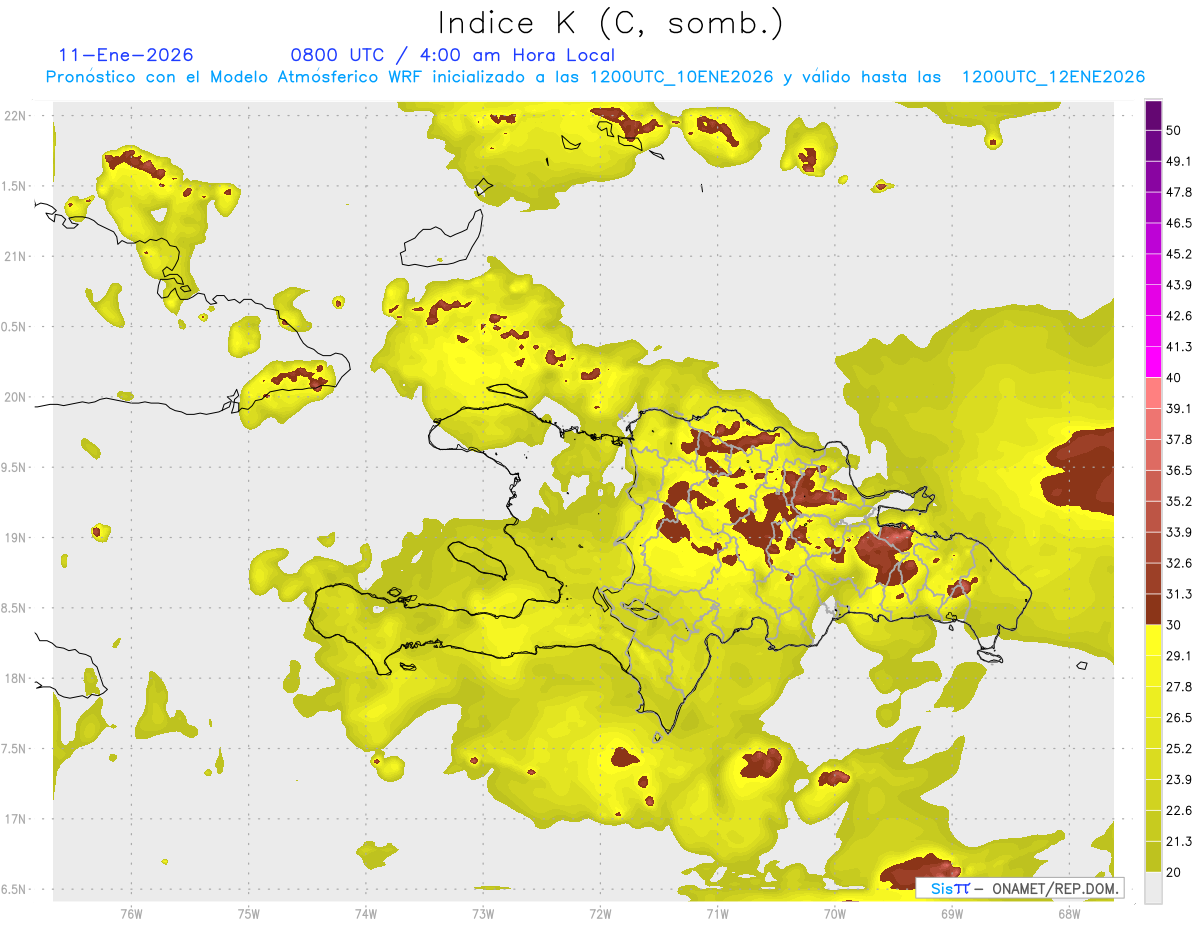Click the "75W" longitude label

pyautogui.click(x=248, y=914)
